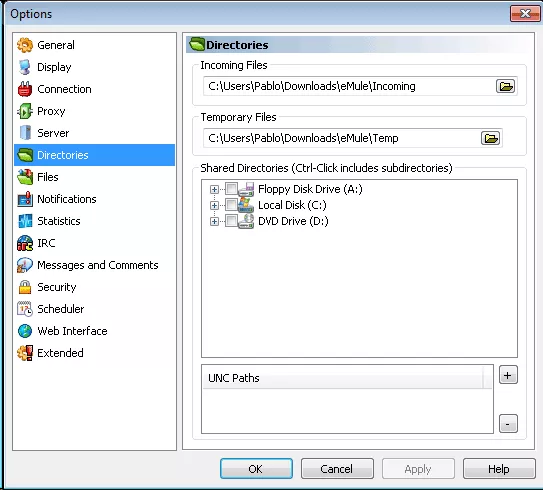Browse for the Temporary Files folder

point(490,138)
